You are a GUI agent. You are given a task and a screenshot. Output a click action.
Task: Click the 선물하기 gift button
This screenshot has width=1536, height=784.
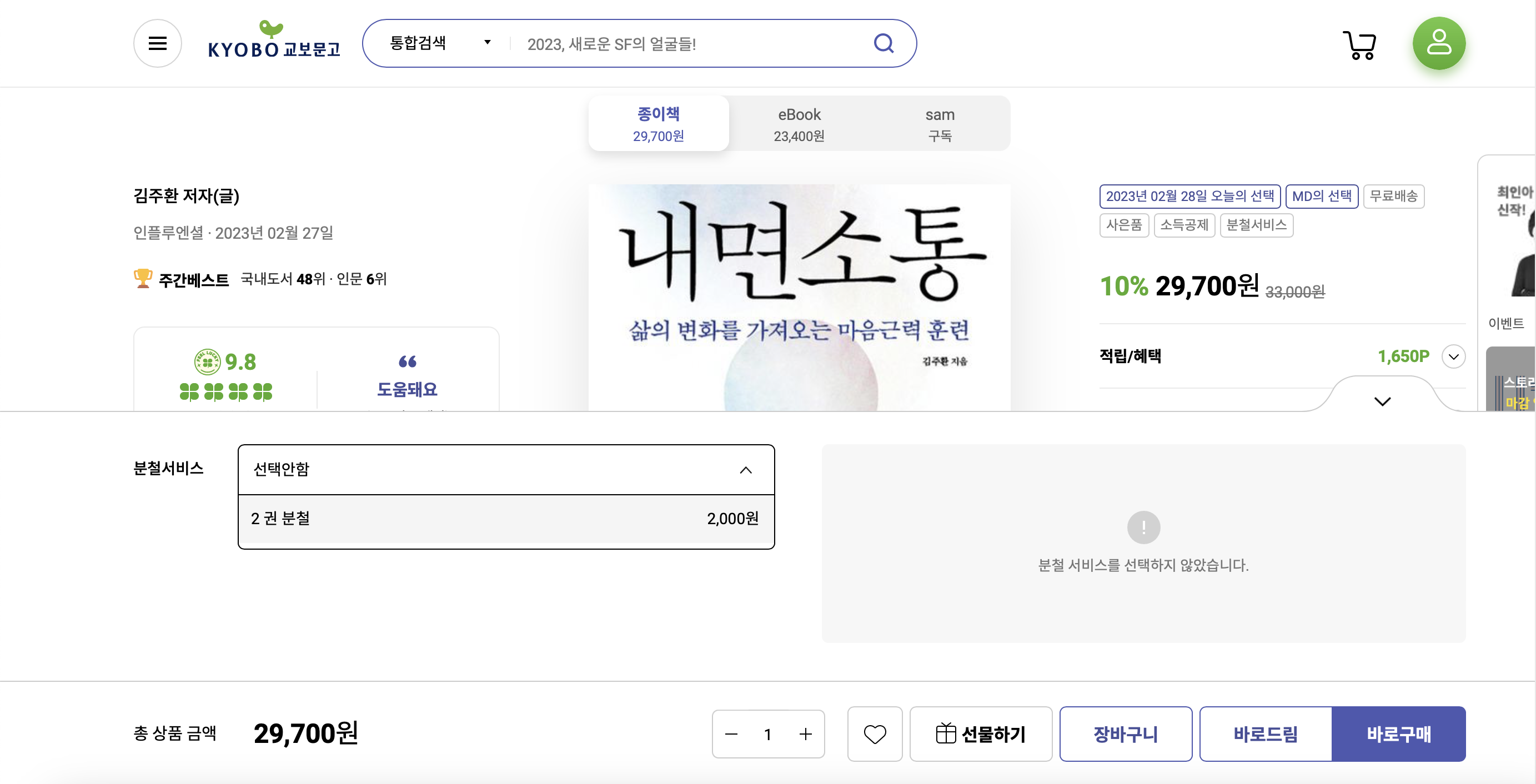981,734
